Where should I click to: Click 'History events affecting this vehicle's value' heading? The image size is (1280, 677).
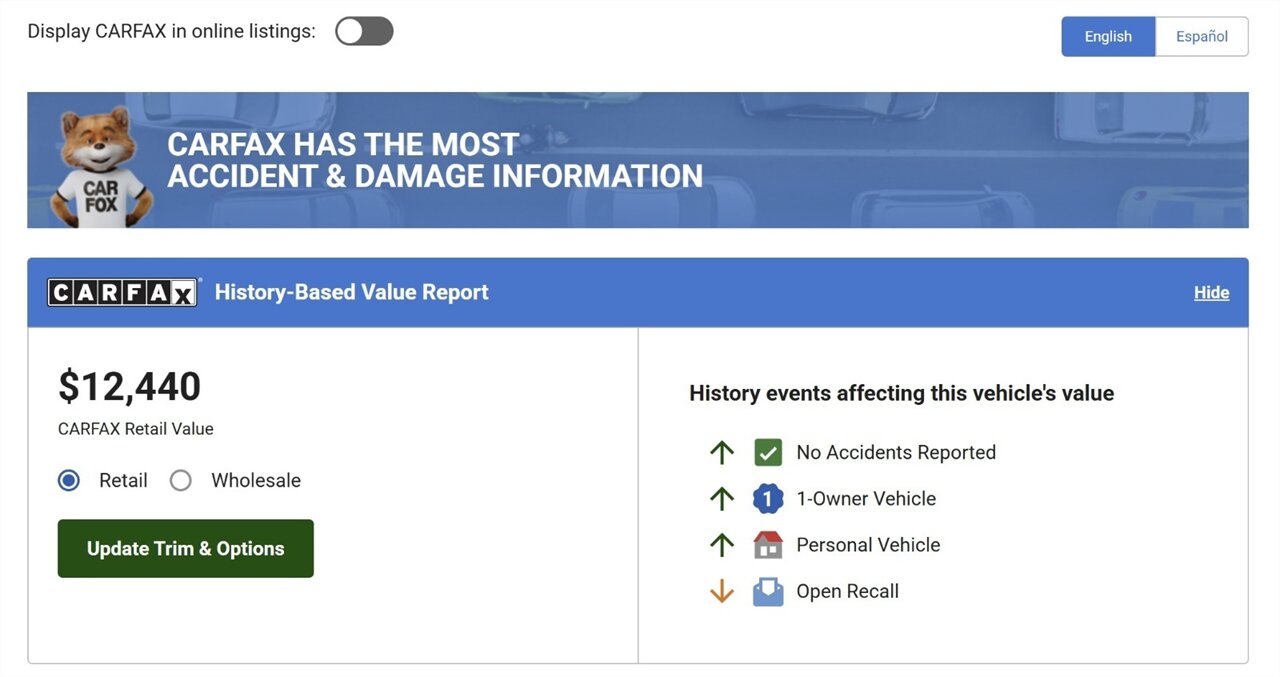coord(902,393)
